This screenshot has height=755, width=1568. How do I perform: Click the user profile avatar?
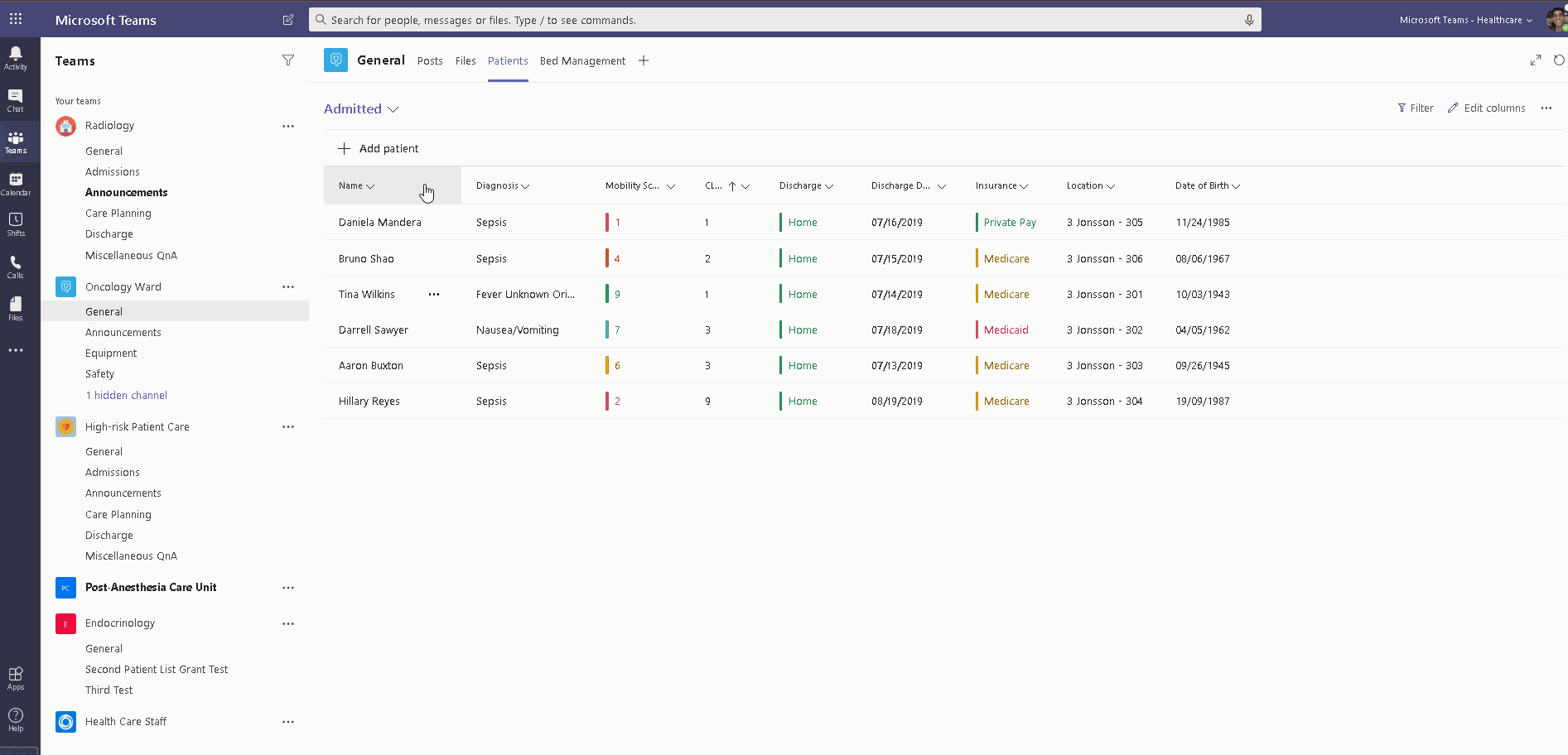pyautogui.click(x=1556, y=19)
